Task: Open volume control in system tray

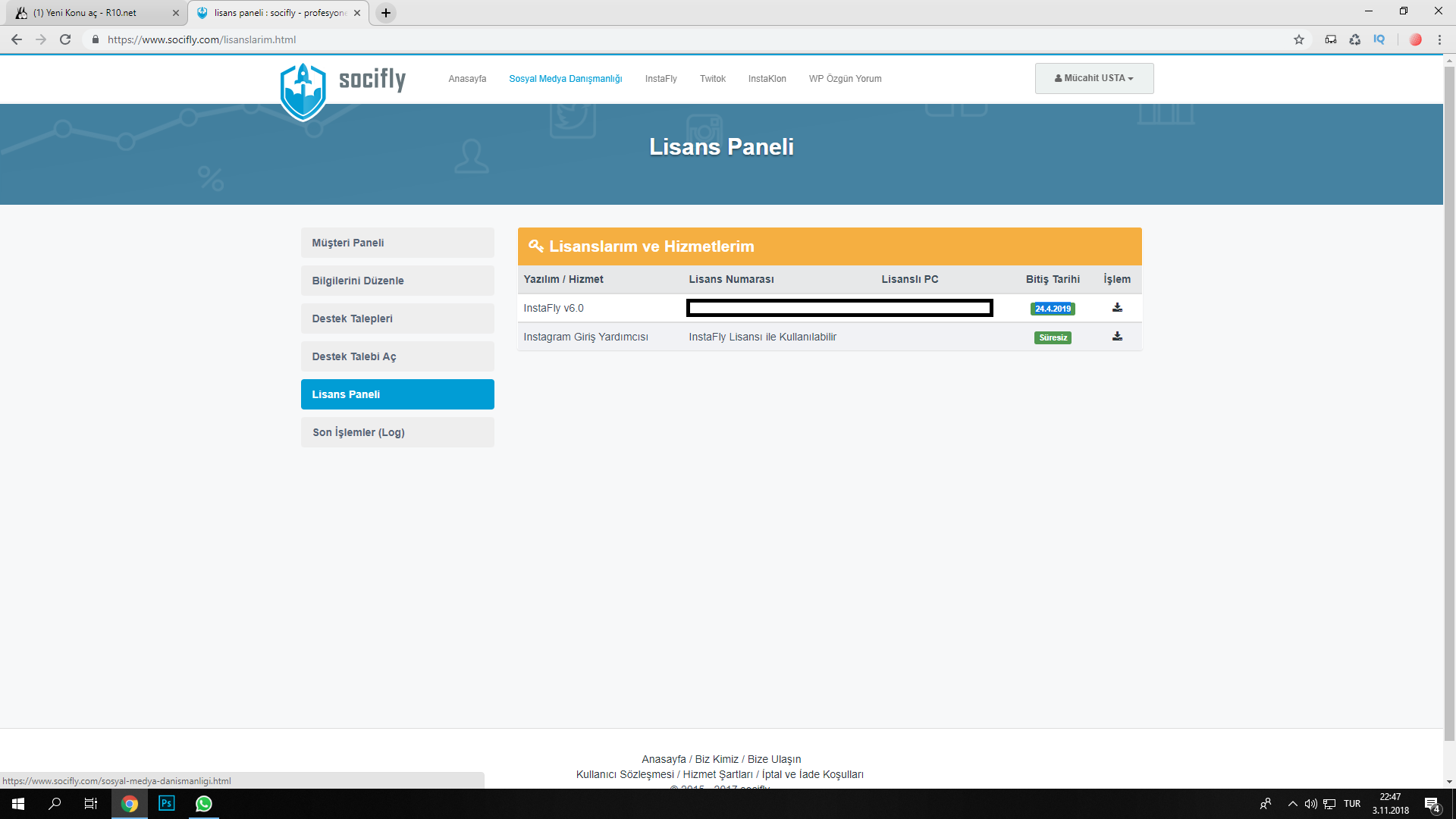Action: (x=1310, y=804)
